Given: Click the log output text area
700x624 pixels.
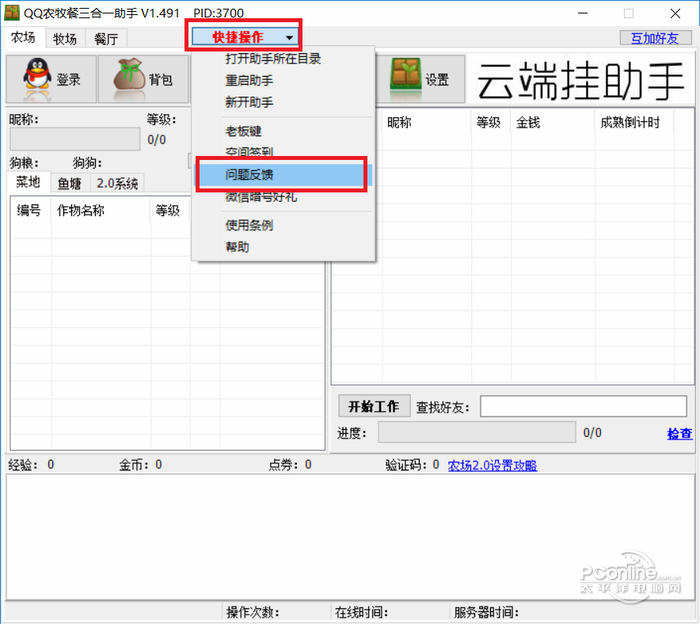Looking at the screenshot, I should [350, 537].
